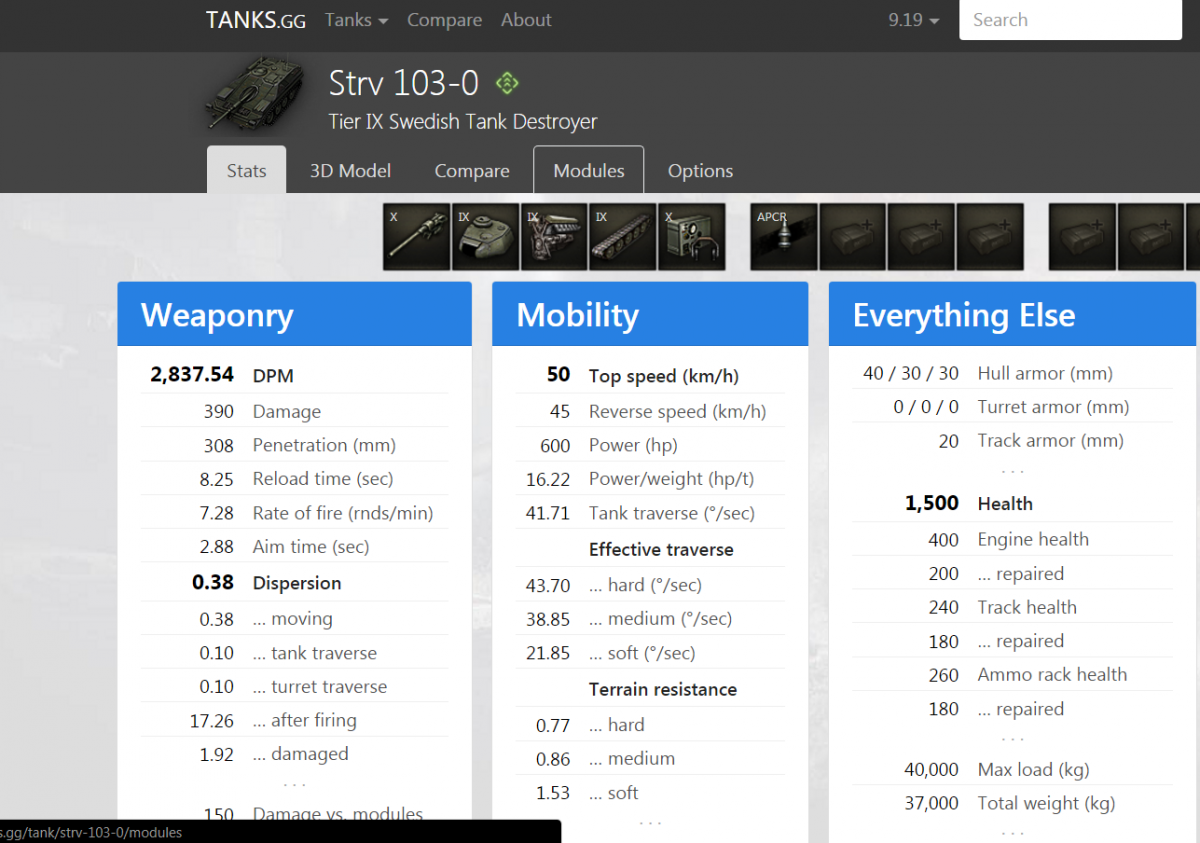Screen dimensions: 1200x843
Task: Click the Top speed (km/h) row
Action: [x=650, y=375]
